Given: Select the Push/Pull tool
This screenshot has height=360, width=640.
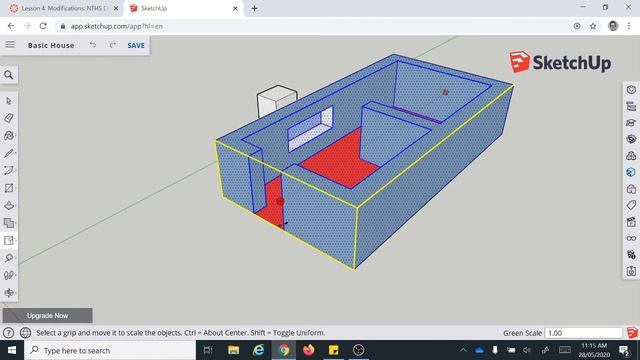Looking at the screenshot, I should pos(9,205).
